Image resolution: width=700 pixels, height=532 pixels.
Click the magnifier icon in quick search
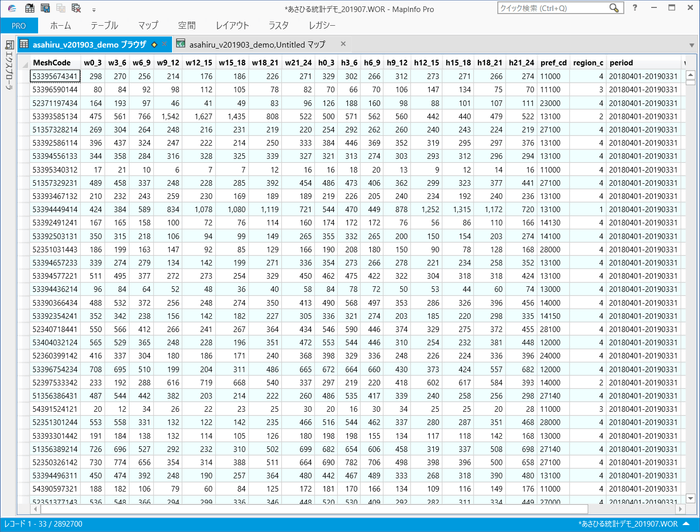click(614, 8)
